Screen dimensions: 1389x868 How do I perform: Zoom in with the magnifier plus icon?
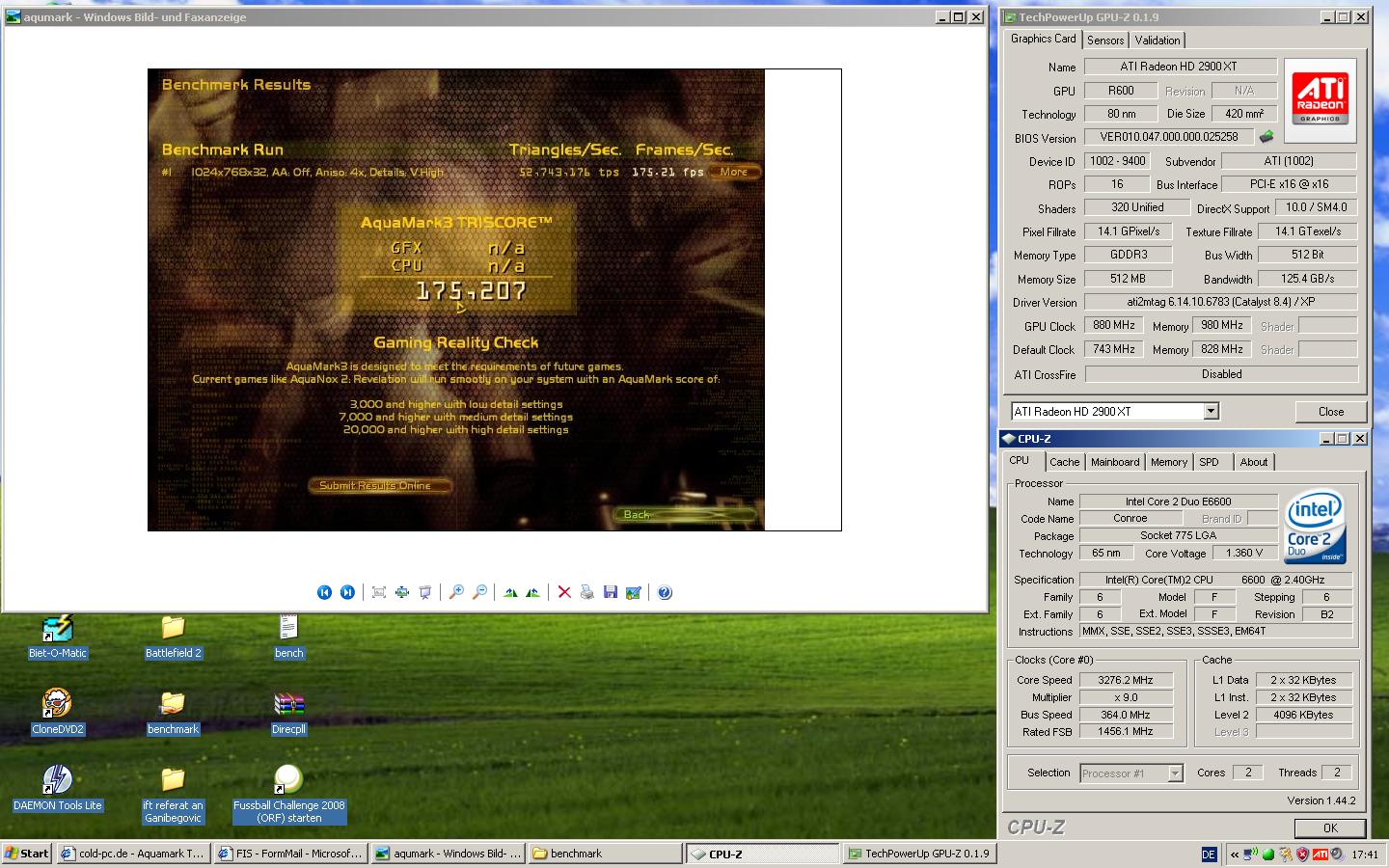point(456,592)
